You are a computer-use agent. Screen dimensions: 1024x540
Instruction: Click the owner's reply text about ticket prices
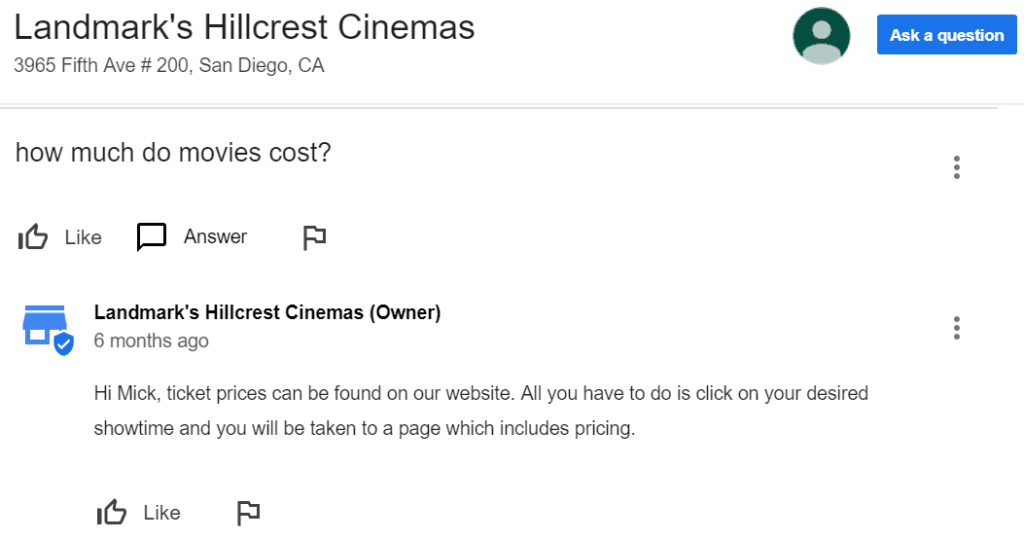(x=480, y=411)
